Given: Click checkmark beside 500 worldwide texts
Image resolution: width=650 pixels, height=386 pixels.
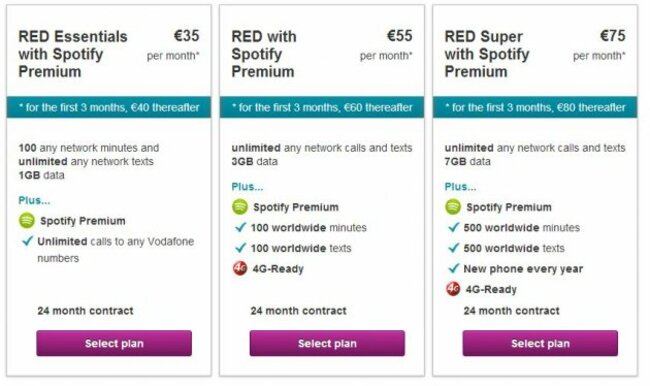Looking at the screenshot, I should 454,248.
